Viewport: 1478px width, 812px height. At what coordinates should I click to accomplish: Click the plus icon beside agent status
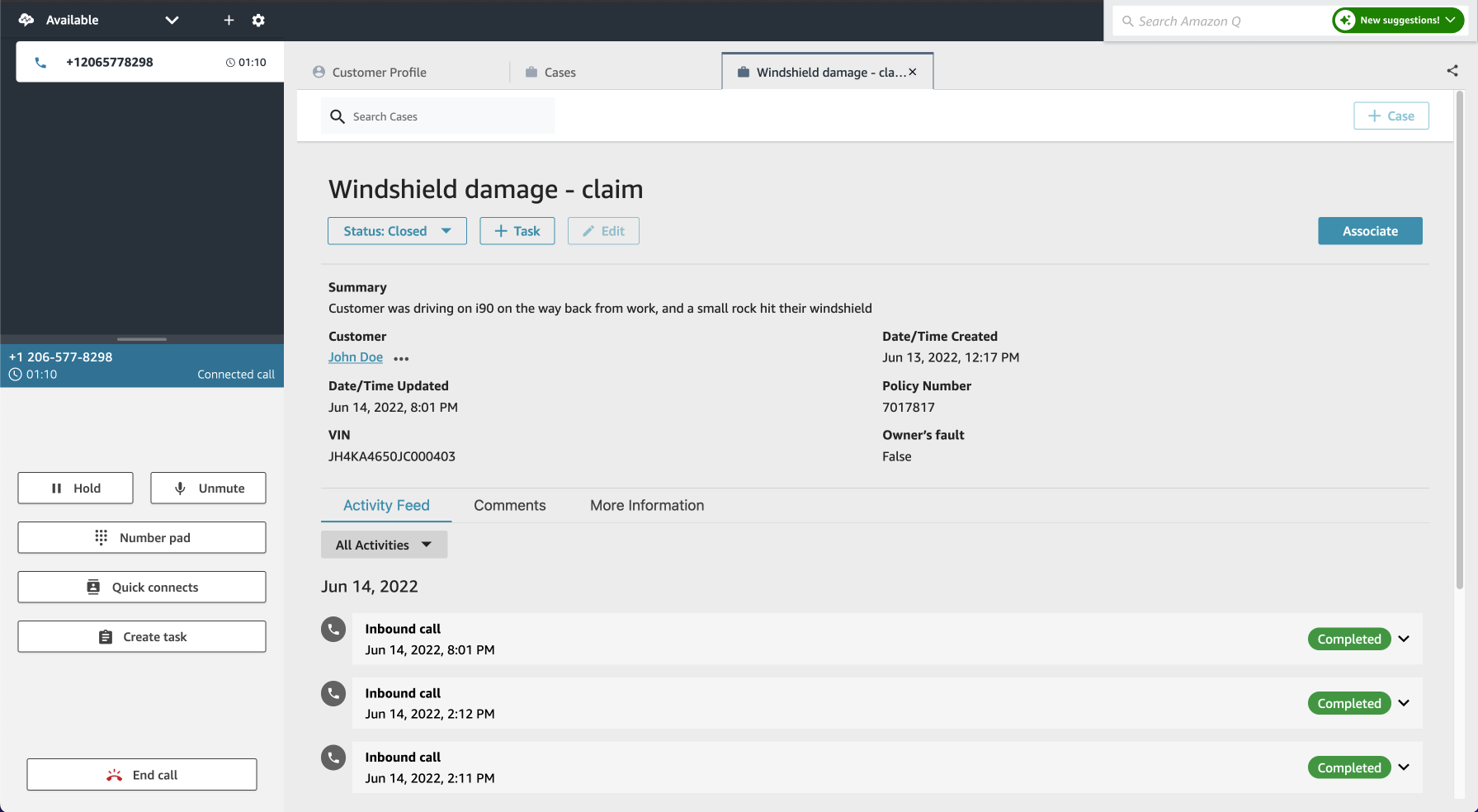coord(229,21)
